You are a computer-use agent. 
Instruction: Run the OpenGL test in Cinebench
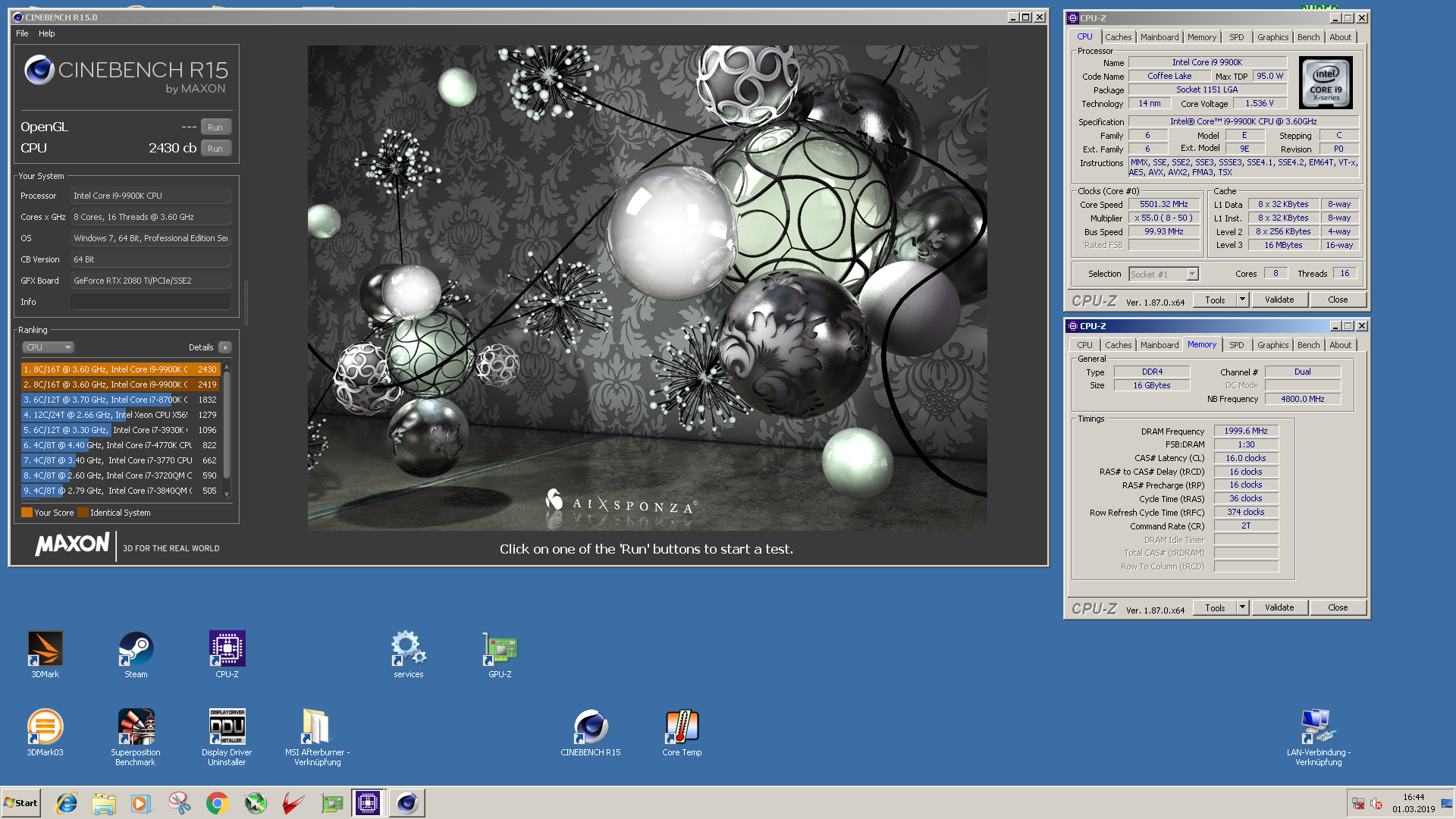[215, 127]
